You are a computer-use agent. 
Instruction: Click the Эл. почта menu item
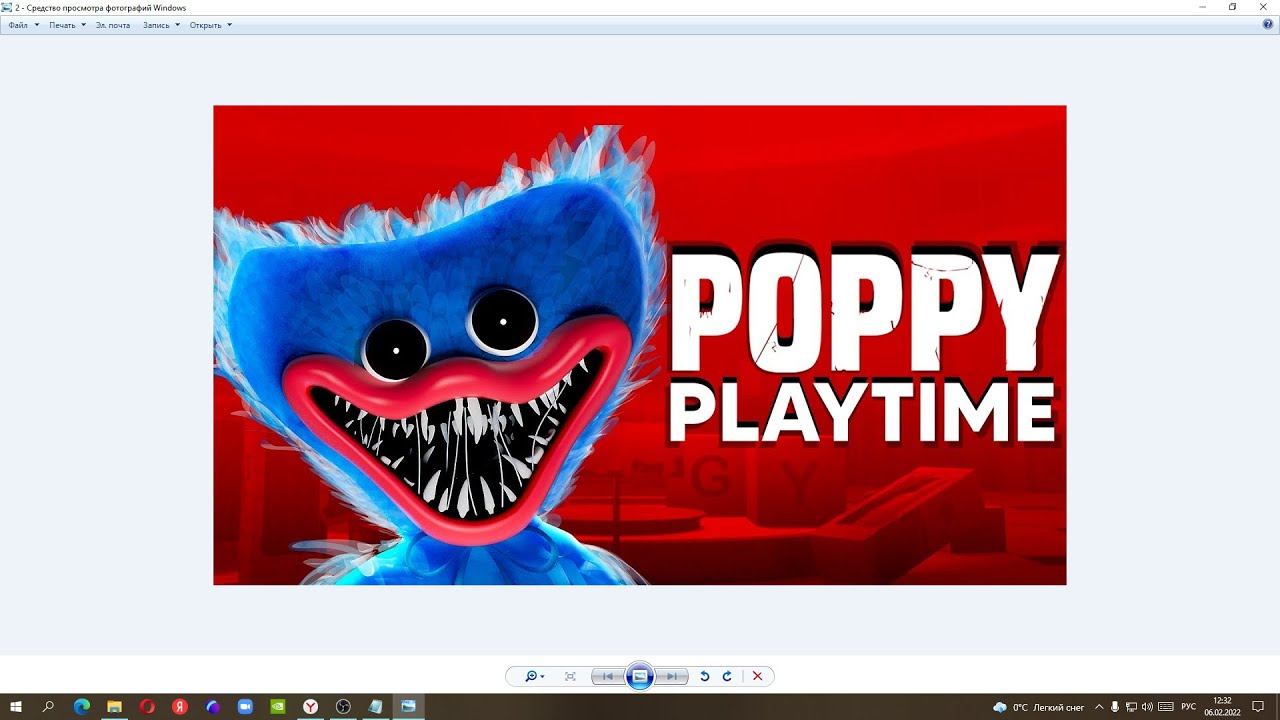click(113, 25)
